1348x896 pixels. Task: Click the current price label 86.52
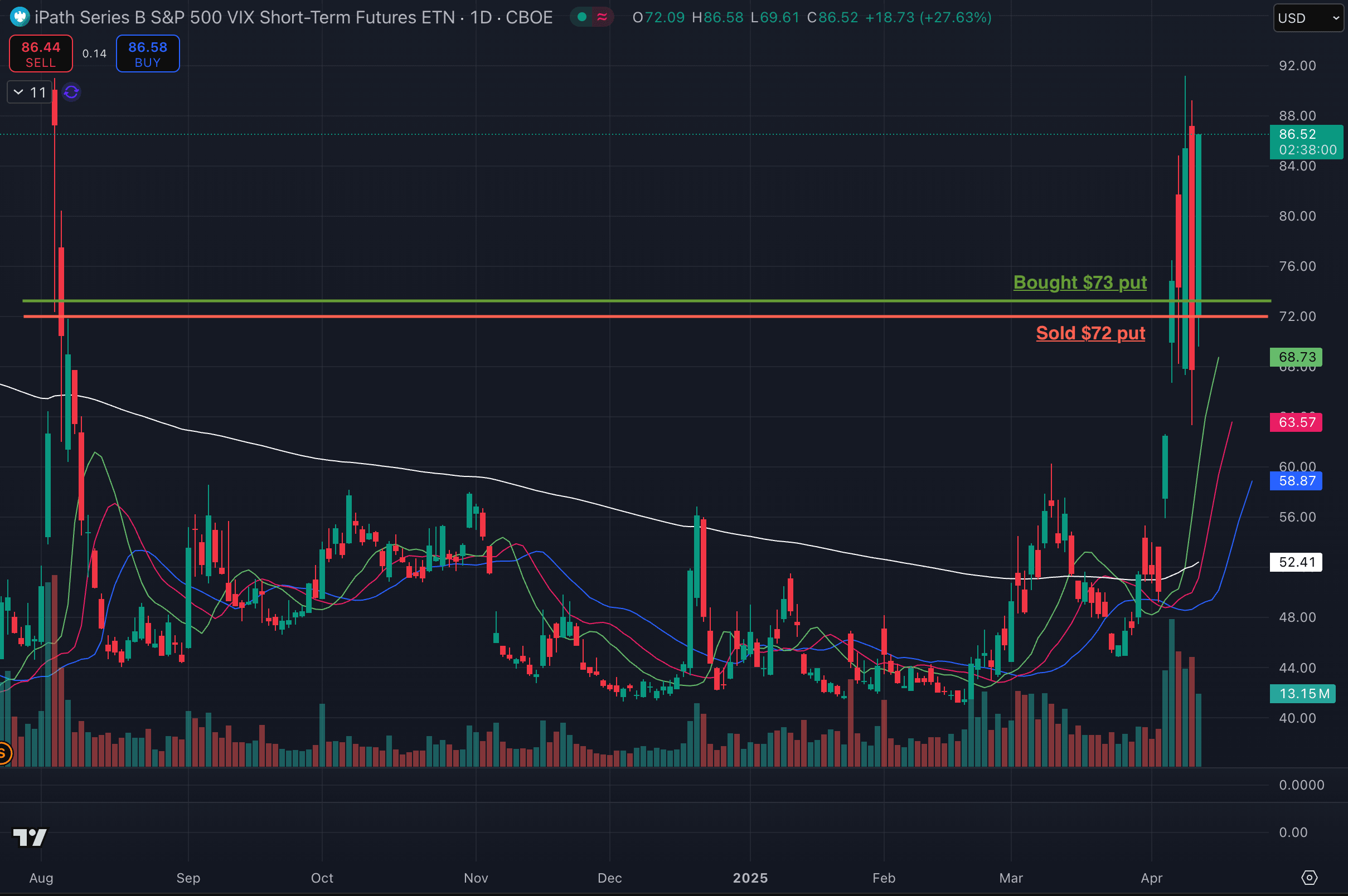[1306, 142]
